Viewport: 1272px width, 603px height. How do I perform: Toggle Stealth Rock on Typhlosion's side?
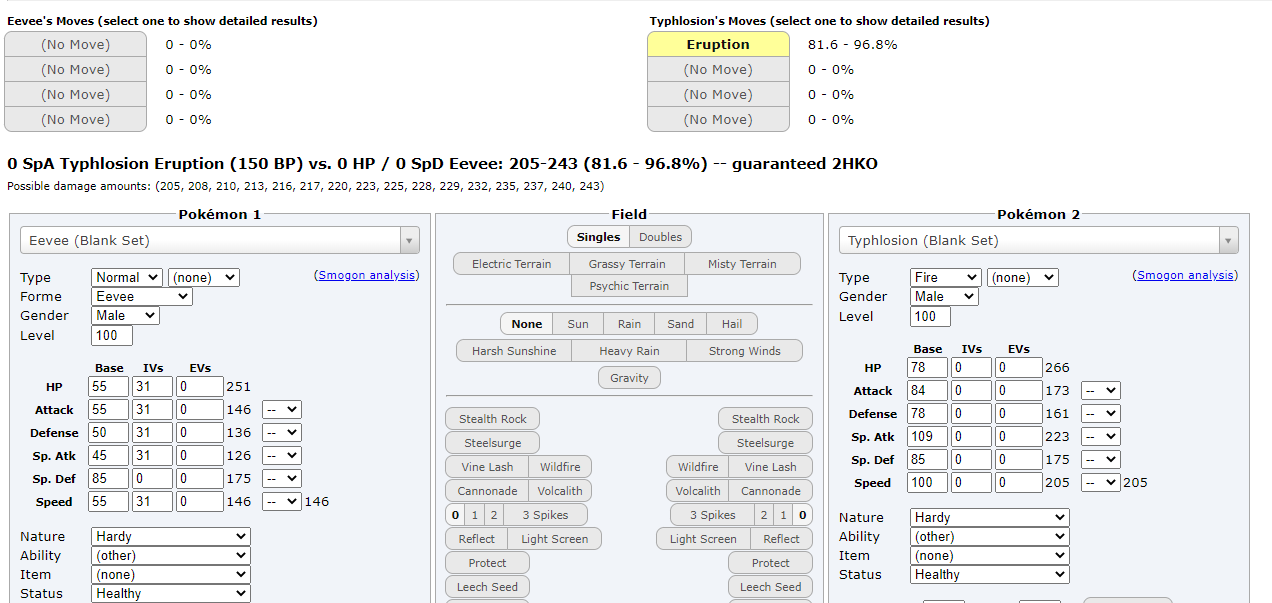(x=765, y=419)
